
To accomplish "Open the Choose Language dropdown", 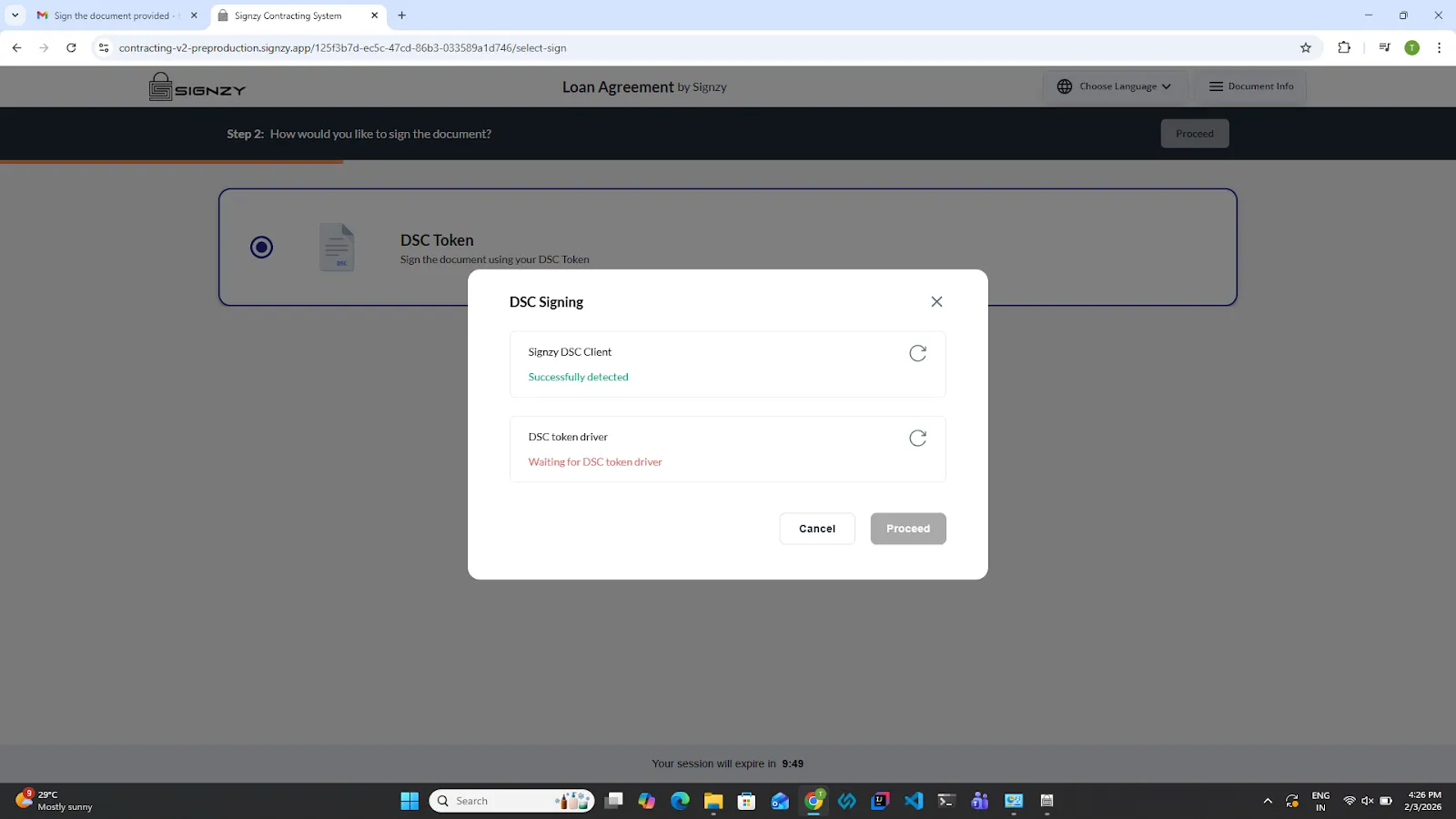I will pos(1115,86).
